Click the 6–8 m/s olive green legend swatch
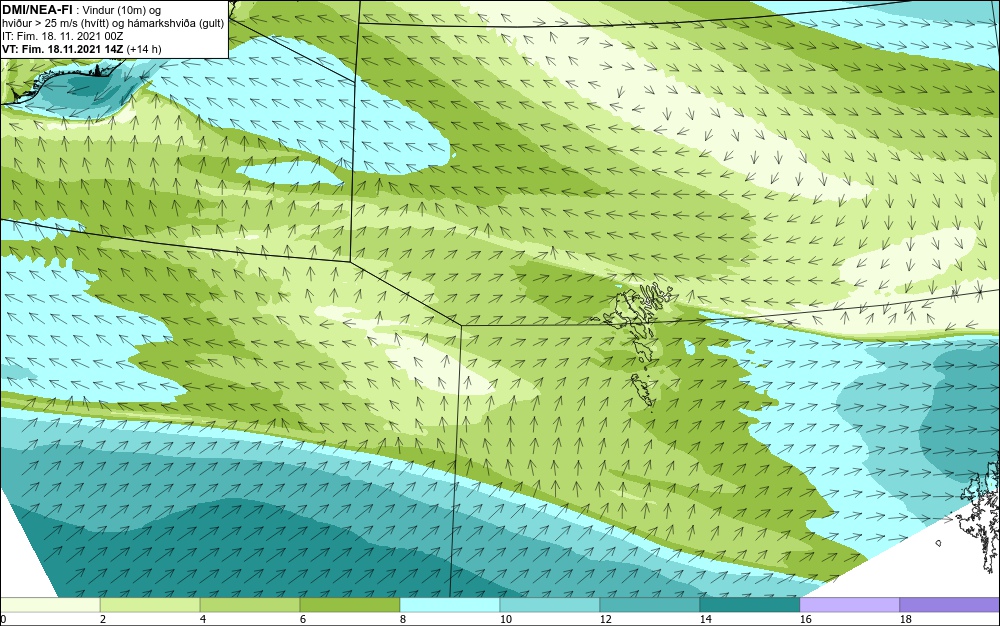 pos(350,605)
